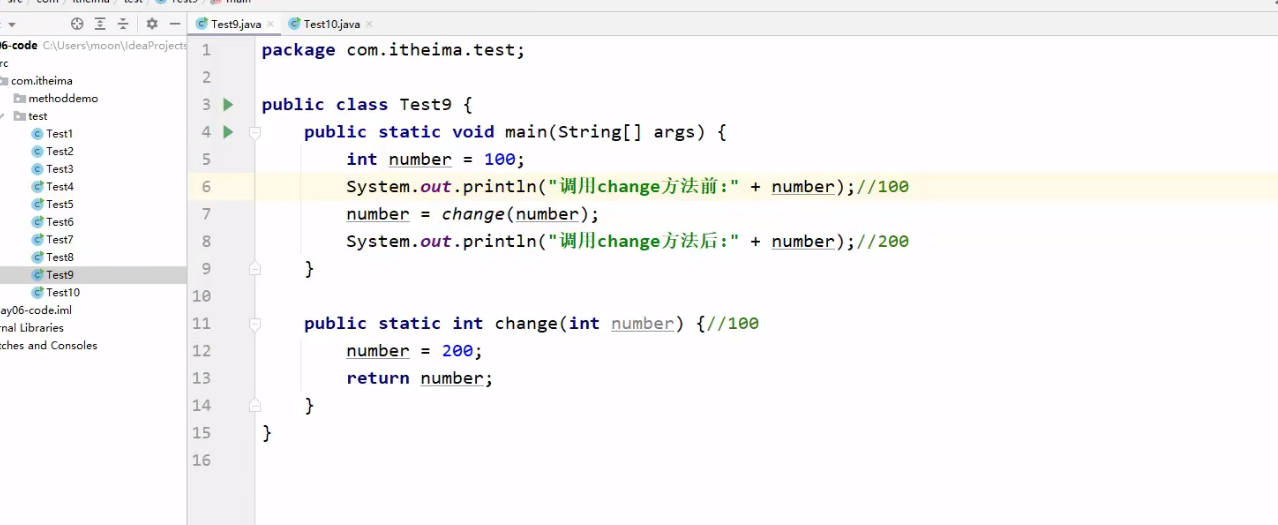Select the com.itheima package
Viewport: 1278px width, 525px height.
coord(42,81)
